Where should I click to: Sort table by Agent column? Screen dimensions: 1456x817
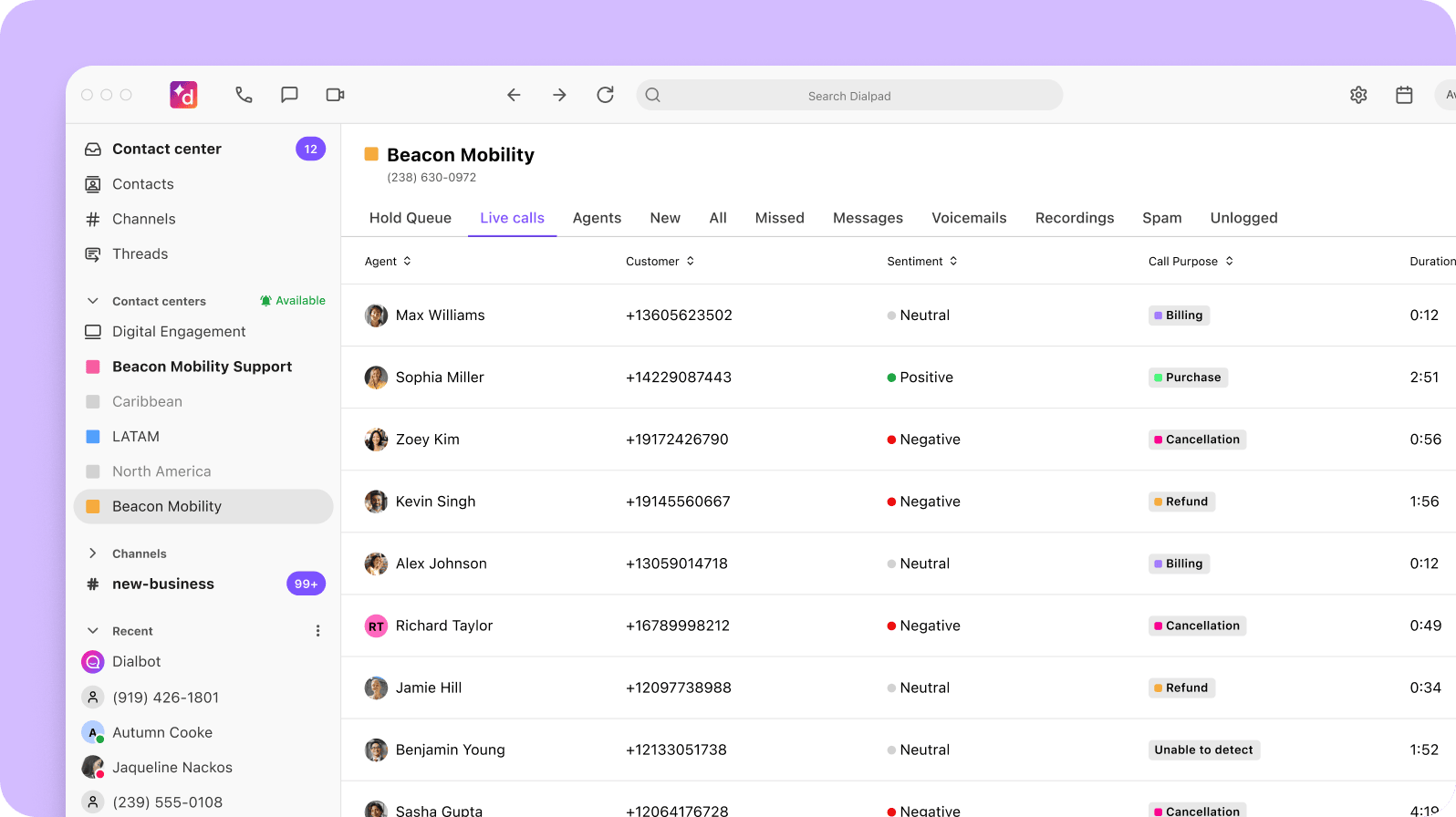[x=389, y=261]
